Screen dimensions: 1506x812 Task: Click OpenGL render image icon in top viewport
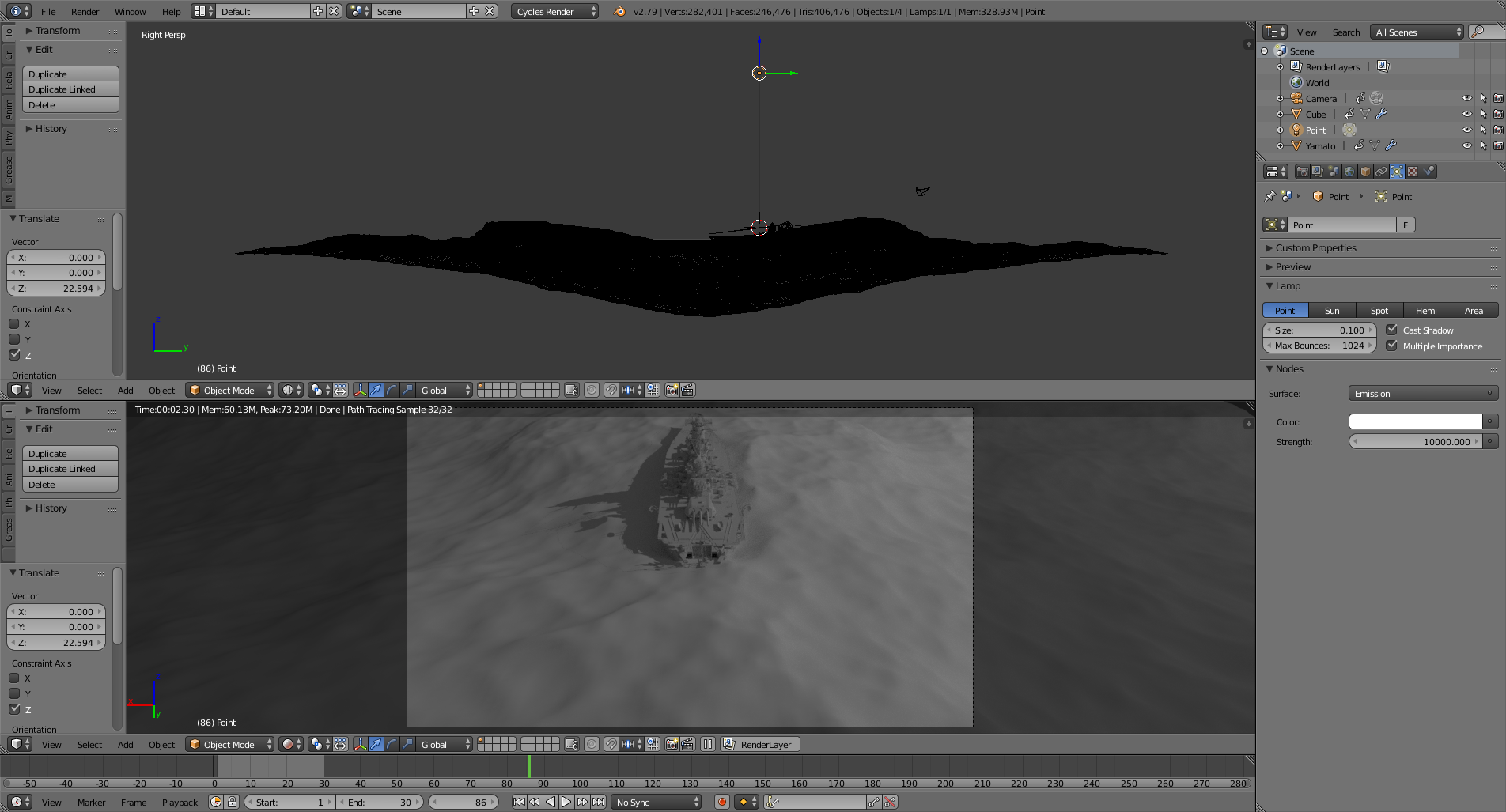tap(672, 390)
